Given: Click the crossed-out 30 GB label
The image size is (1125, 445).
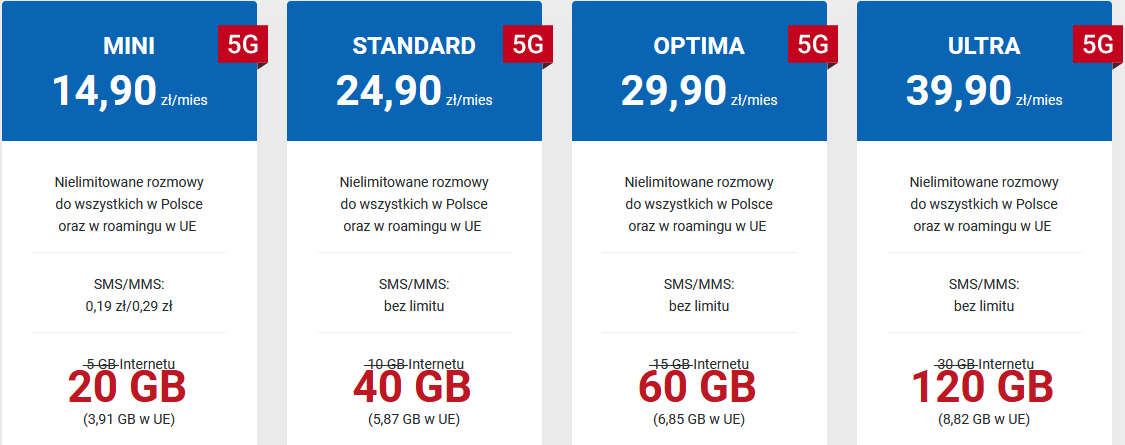Looking at the screenshot, I should (956, 364).
